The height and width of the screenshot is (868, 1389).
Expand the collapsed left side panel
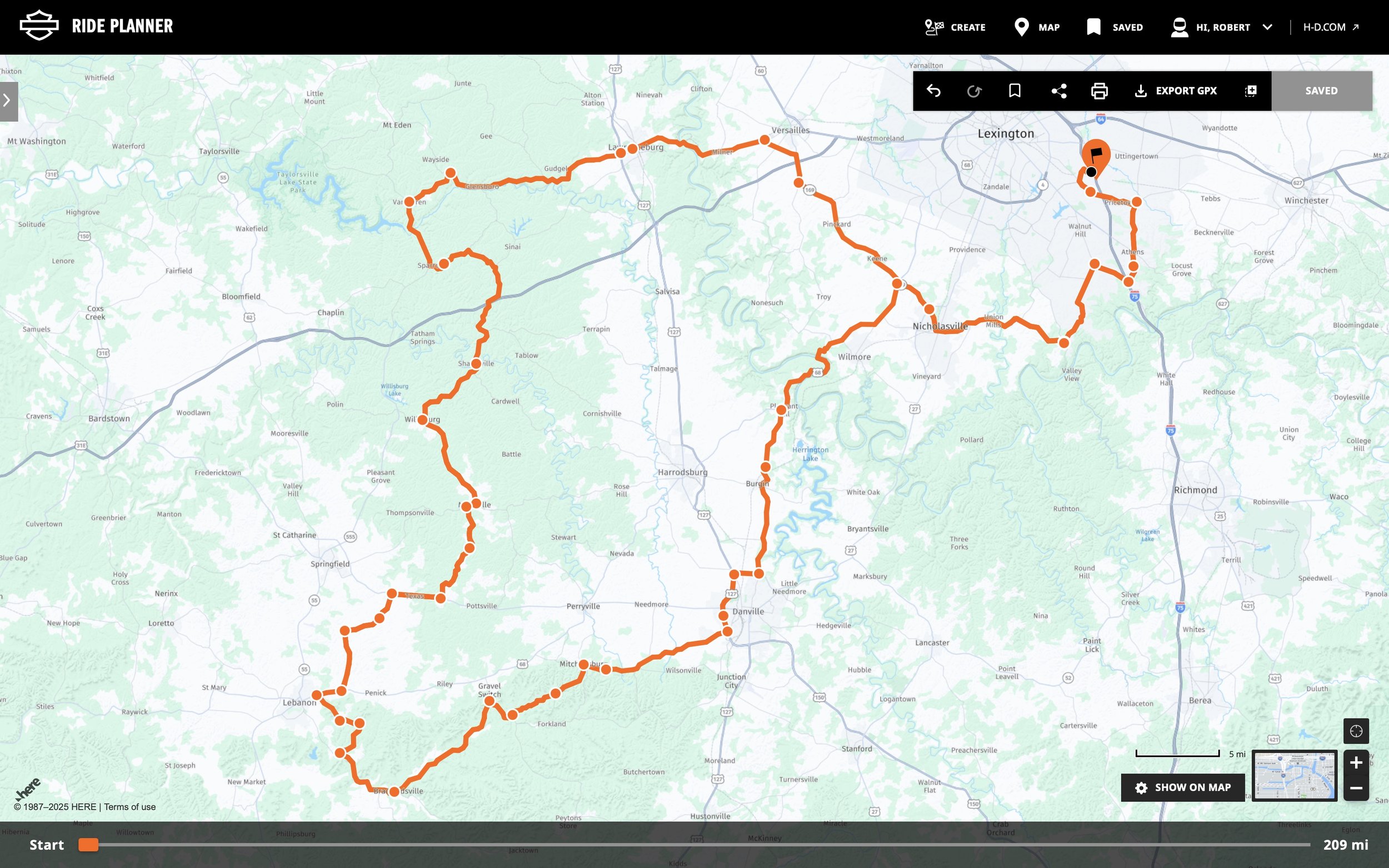(8, 101)
